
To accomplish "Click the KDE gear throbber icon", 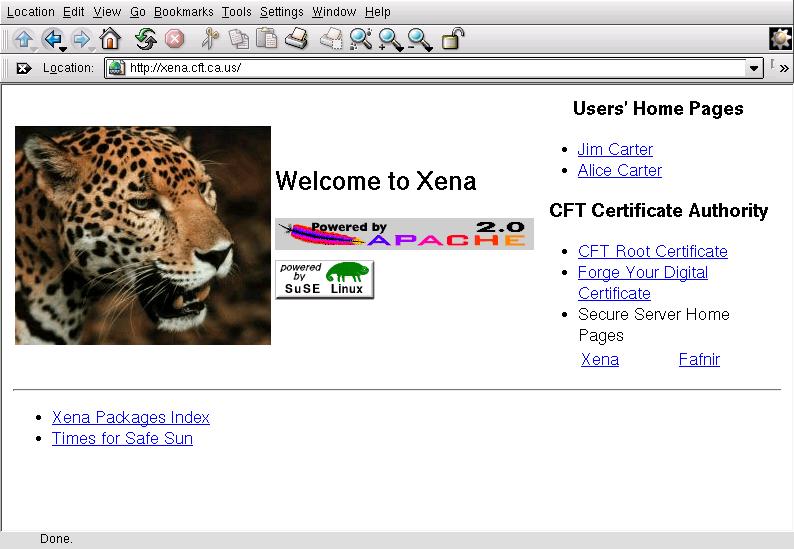I will 780,39.
